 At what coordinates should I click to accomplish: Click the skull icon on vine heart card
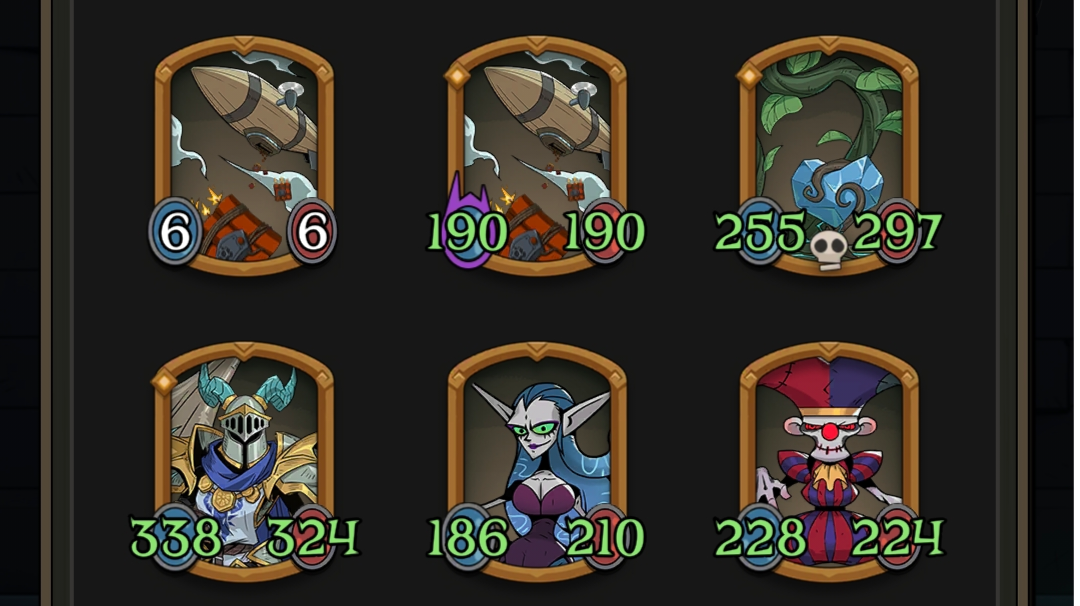[829, 251]
